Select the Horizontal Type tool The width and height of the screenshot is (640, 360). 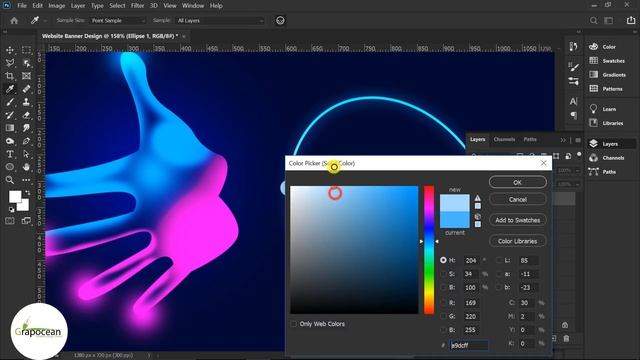point(10,154)
